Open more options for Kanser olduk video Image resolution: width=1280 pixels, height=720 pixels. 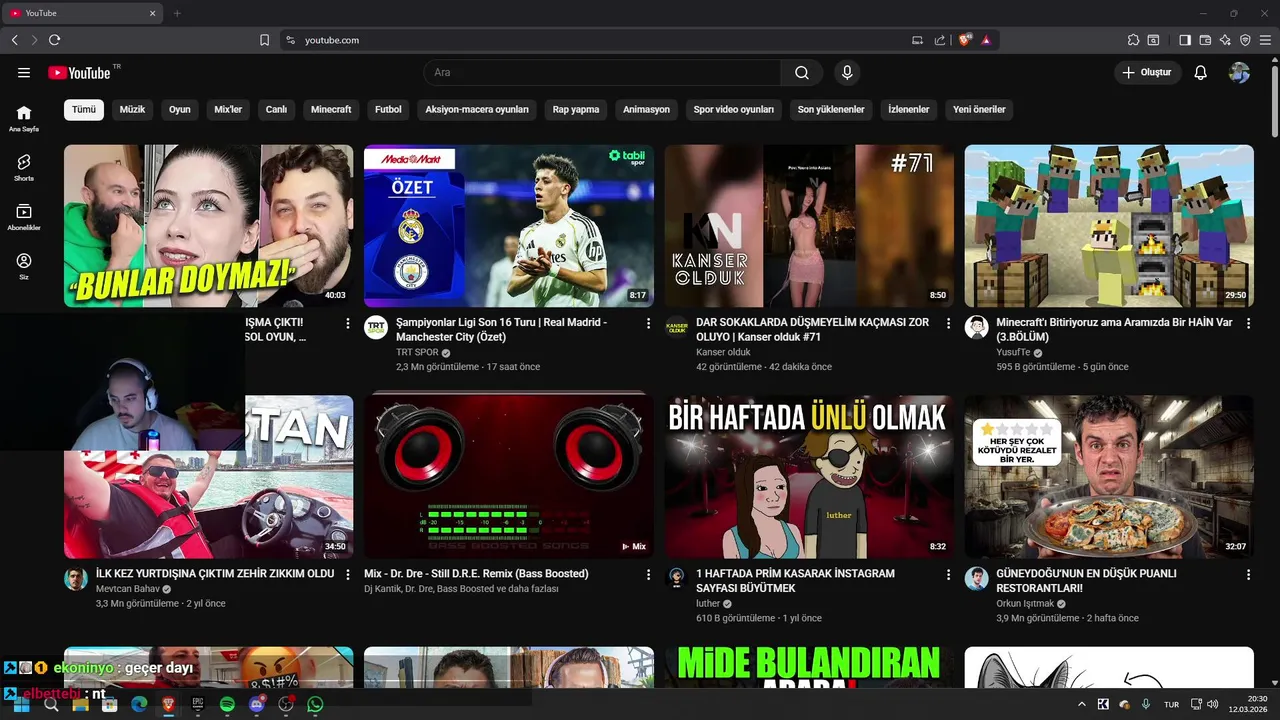(x=948, y=324)
